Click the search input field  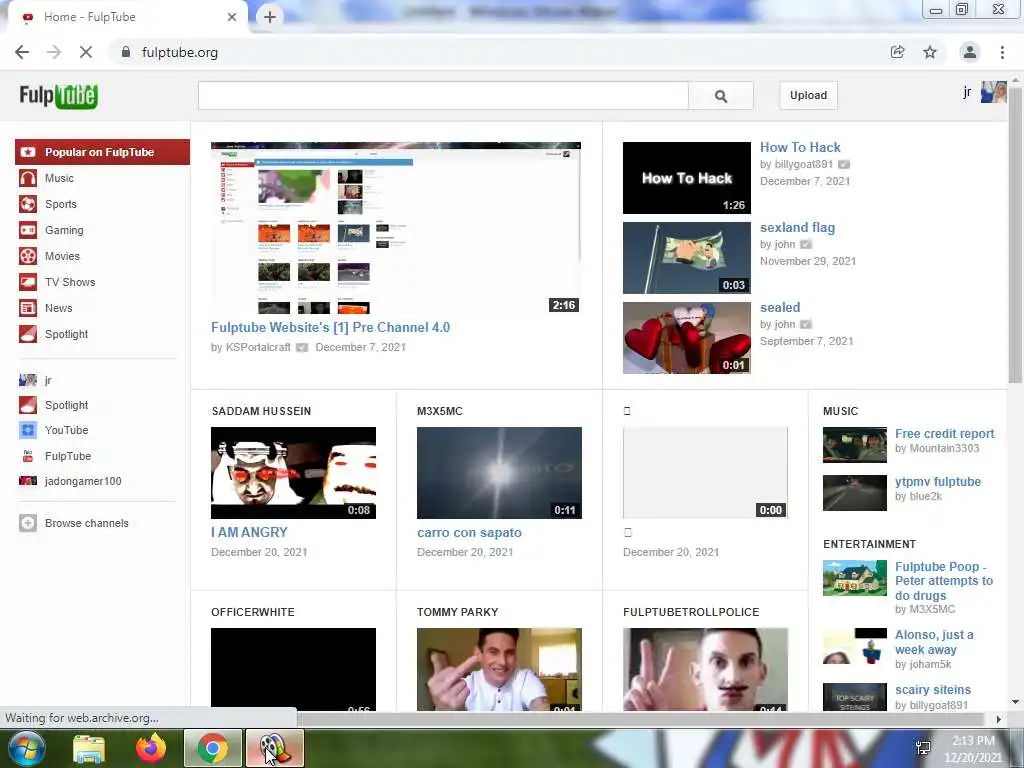click(443, 96)
